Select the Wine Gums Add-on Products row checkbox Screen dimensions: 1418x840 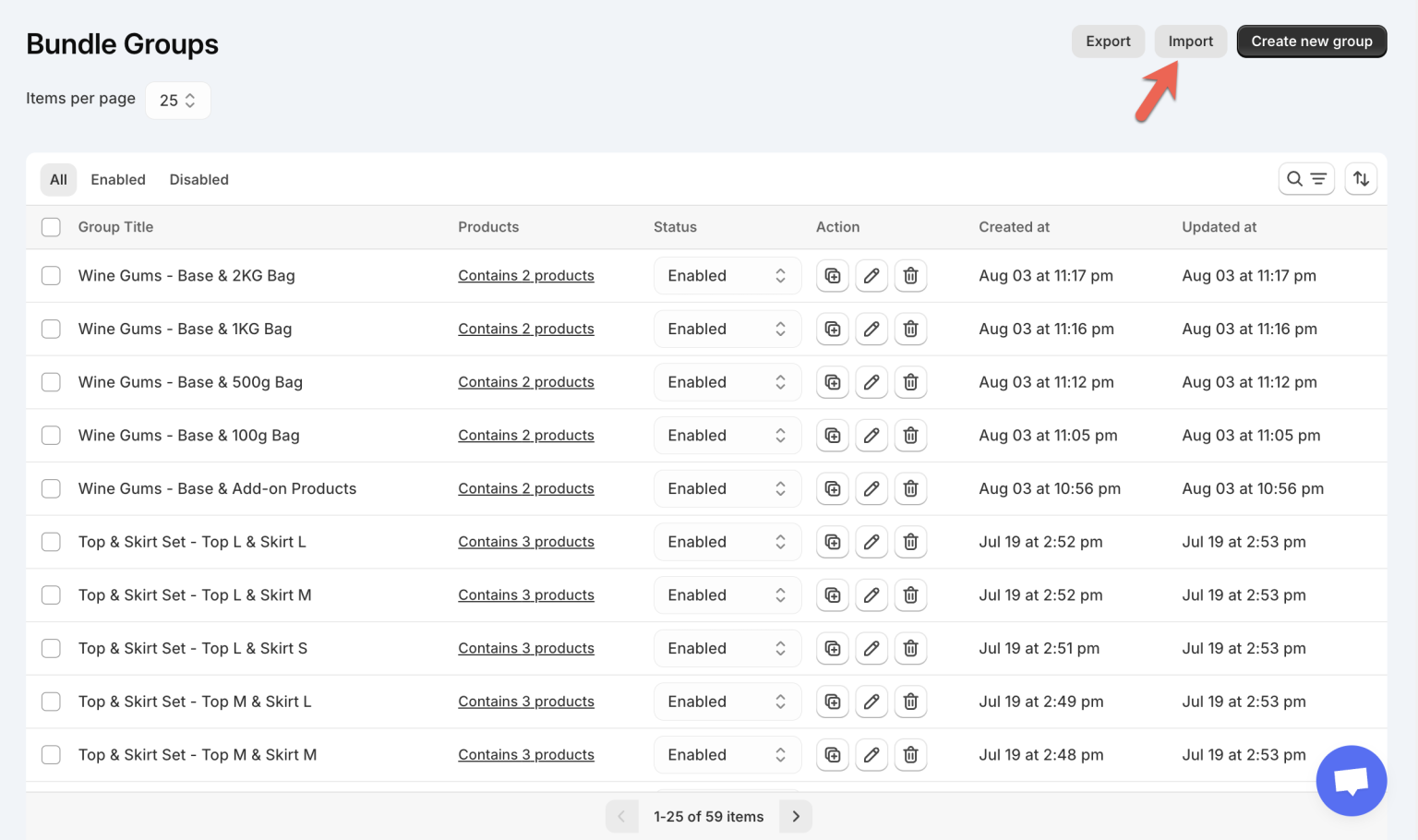(51, 488)
